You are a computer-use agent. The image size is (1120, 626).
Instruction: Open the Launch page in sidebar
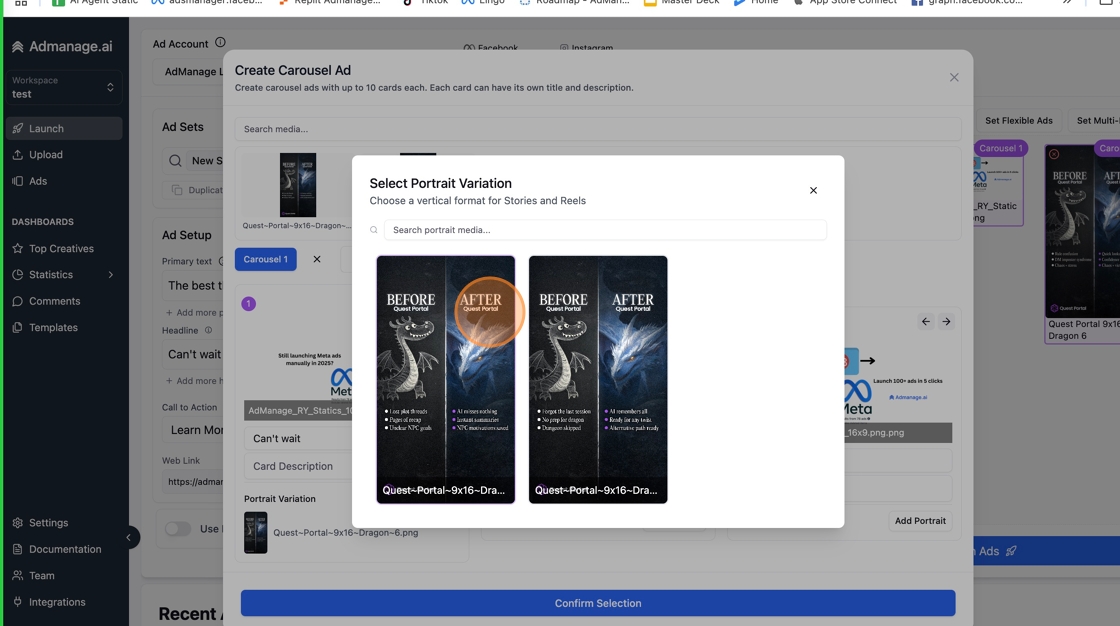(64, 129)
